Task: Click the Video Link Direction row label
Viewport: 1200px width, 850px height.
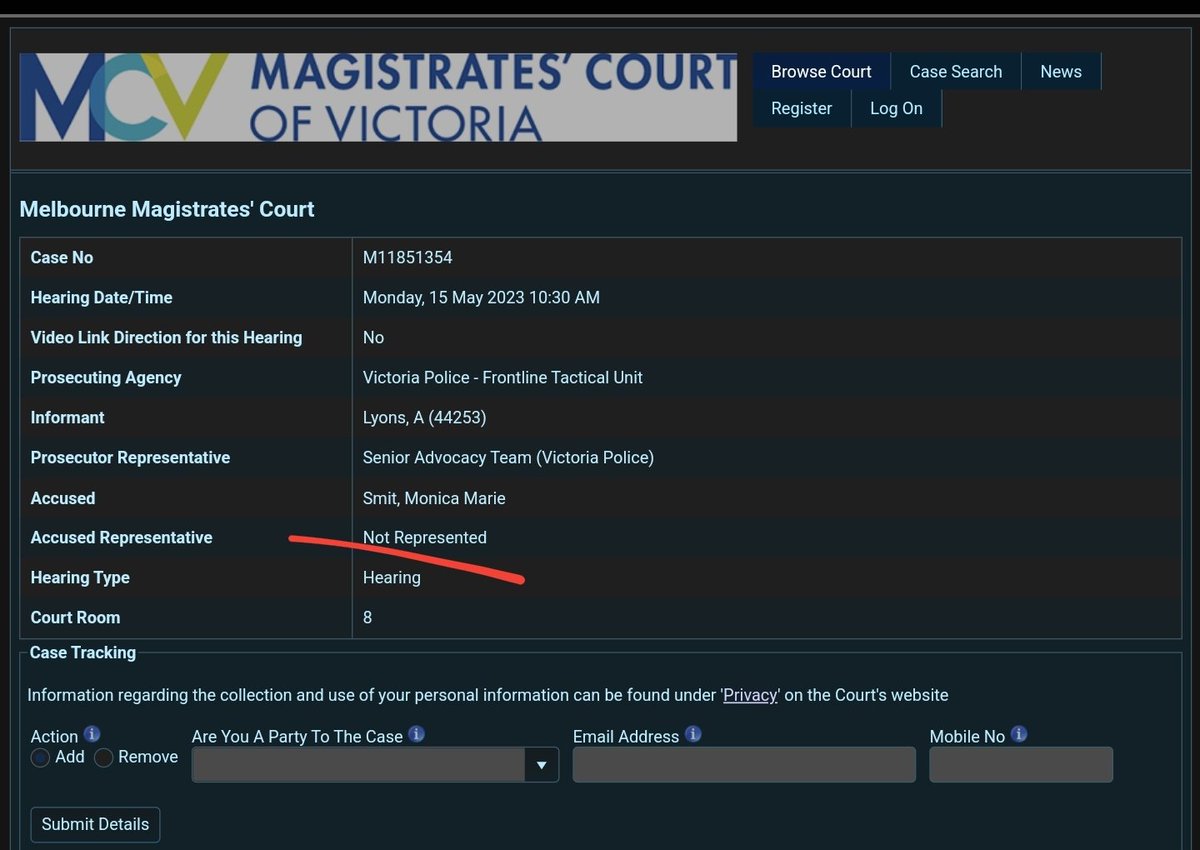Action: point(166,337)
